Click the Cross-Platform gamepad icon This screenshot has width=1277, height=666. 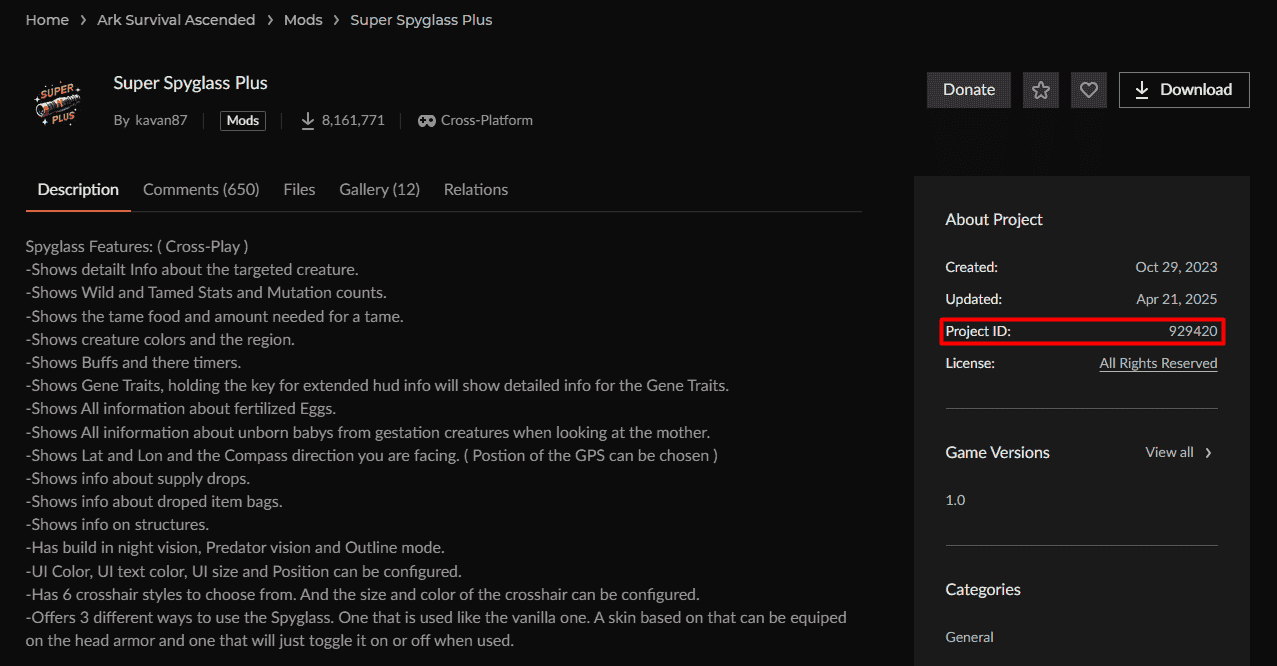point(426,121)
